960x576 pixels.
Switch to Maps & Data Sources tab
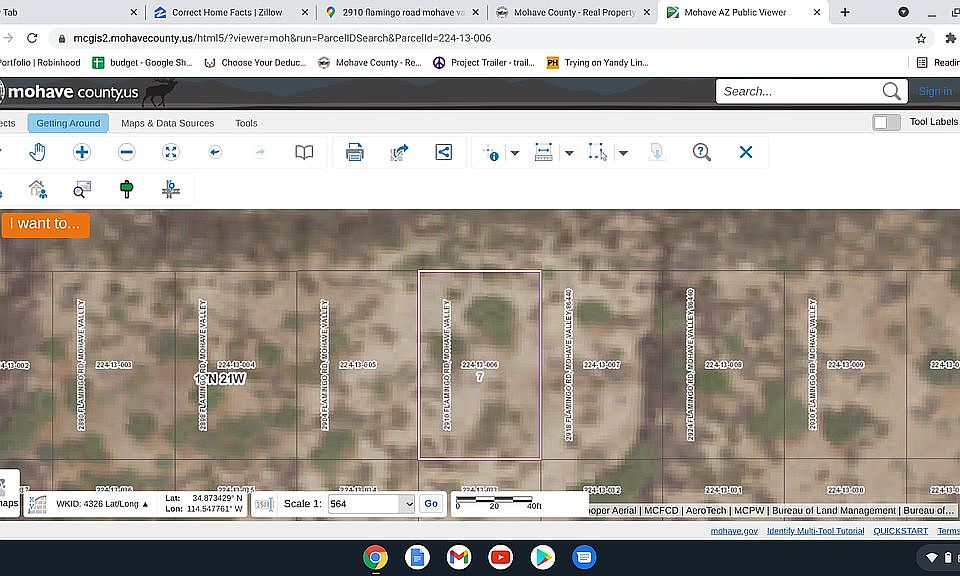point(168,123)
